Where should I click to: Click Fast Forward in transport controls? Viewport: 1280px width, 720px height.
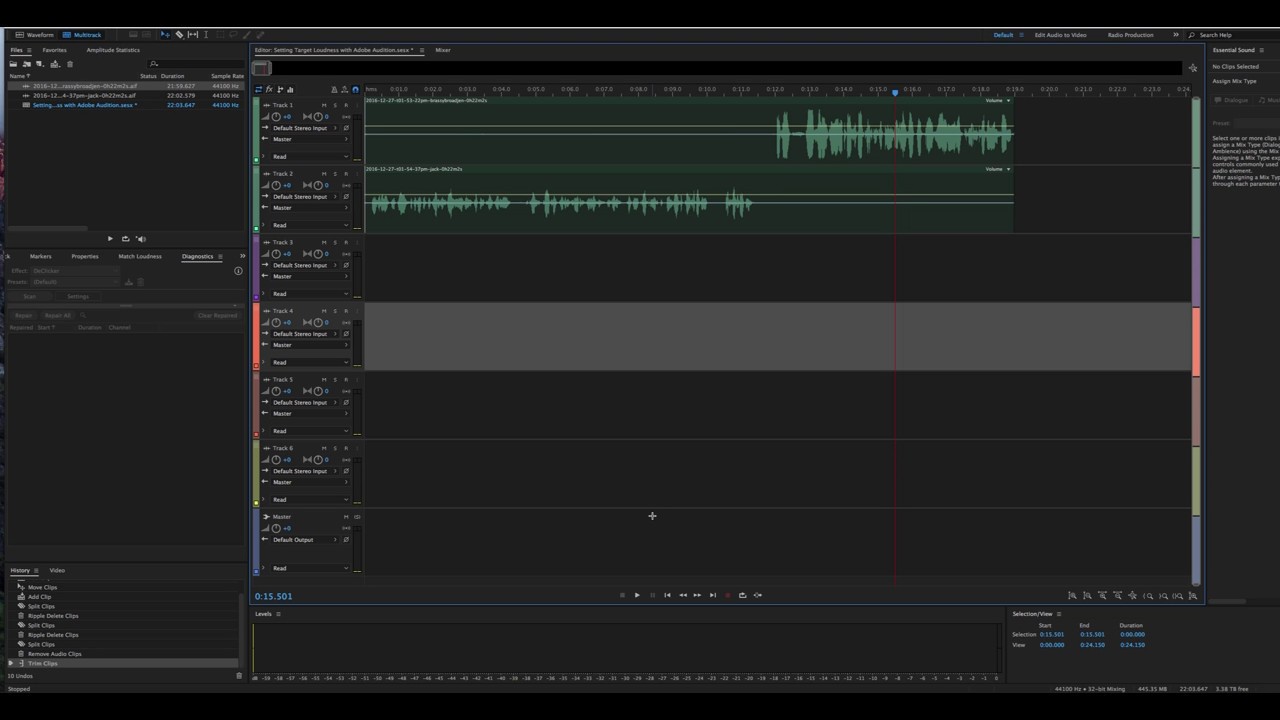pyautogui.click(x=697, y=595)
